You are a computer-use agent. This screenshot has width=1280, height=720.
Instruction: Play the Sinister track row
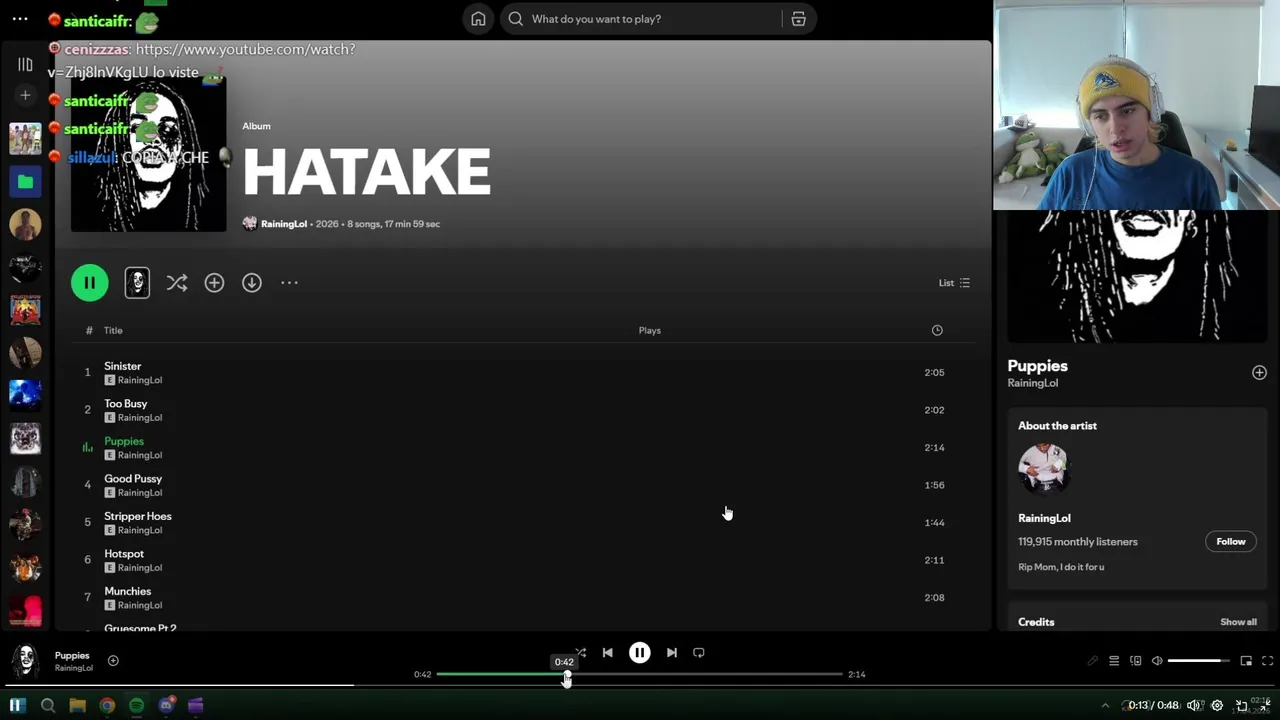pyautogui.click(x=523, y=372)
